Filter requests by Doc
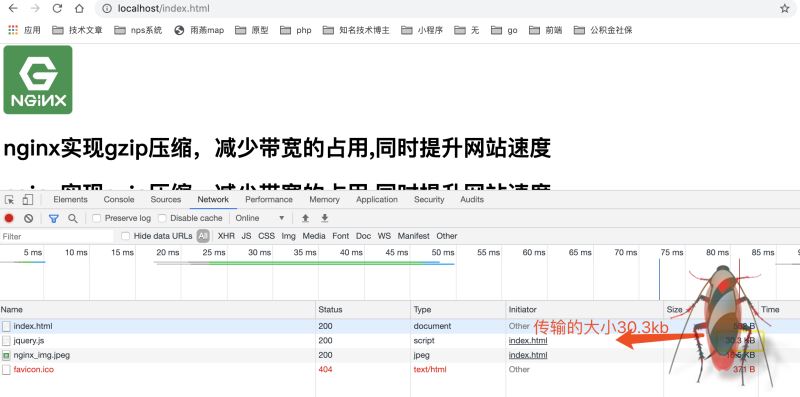The image size is (800, 397). [363, 236]
